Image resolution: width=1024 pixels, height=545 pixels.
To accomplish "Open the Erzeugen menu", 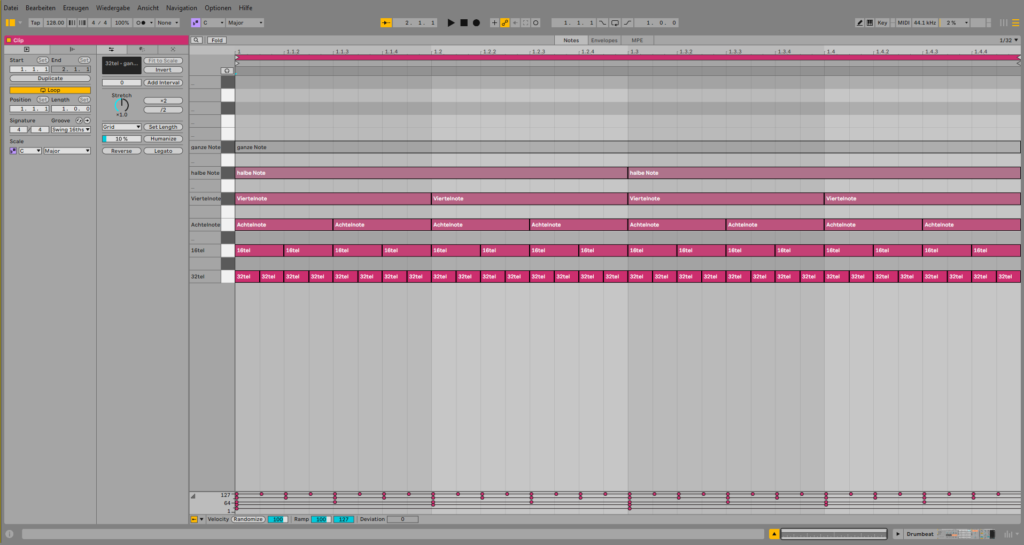I will [76, 8].
